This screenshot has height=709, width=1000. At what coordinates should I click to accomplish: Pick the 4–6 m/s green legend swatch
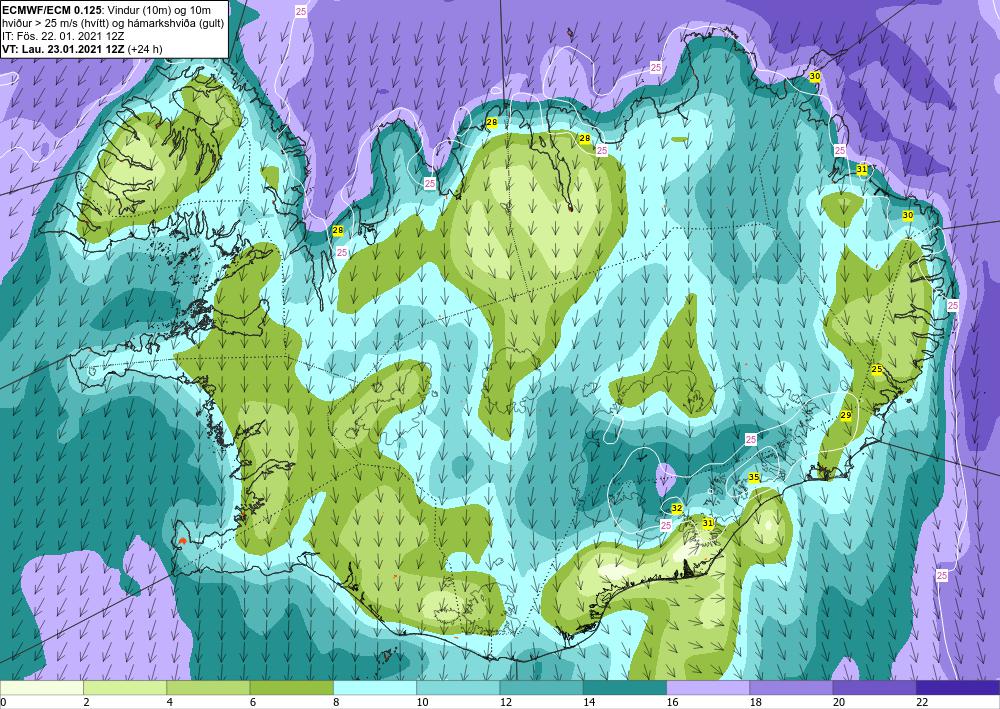(x=208, y=688)
